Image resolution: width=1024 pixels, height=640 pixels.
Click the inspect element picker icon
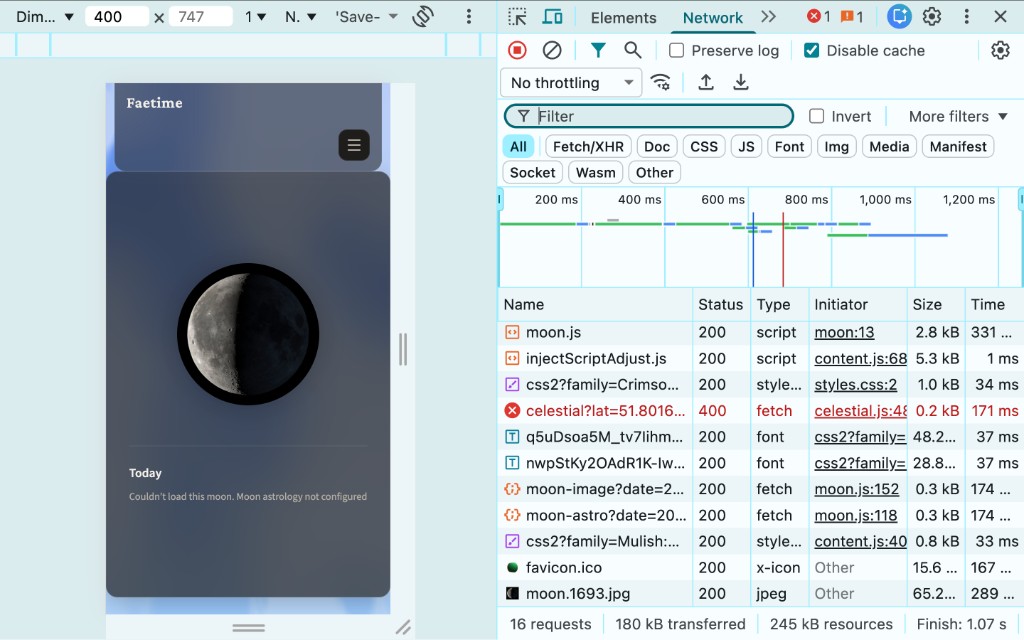pyautogui.click(x=517, y=17)
